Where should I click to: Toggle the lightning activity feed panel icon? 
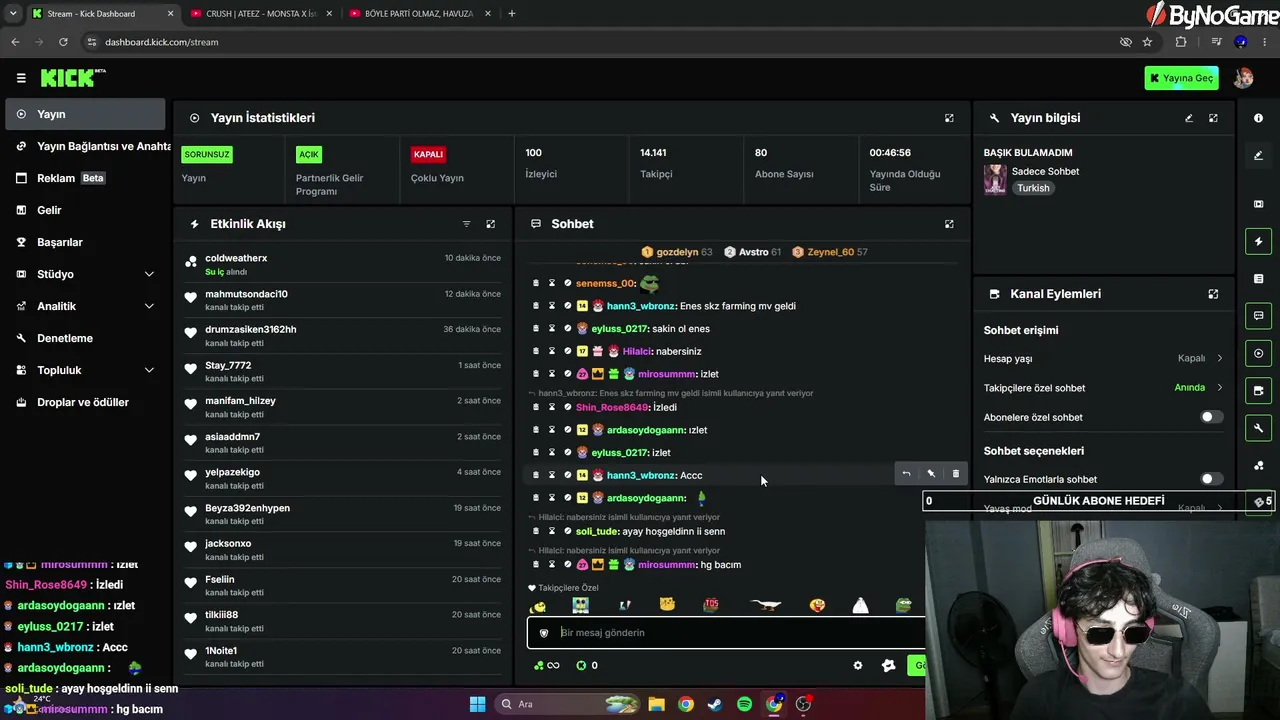1258,241
